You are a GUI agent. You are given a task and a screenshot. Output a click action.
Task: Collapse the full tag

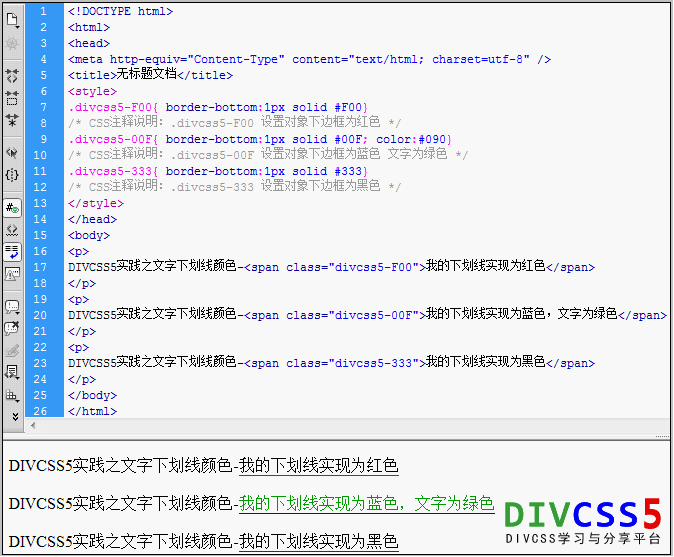(x=12, y=76)
